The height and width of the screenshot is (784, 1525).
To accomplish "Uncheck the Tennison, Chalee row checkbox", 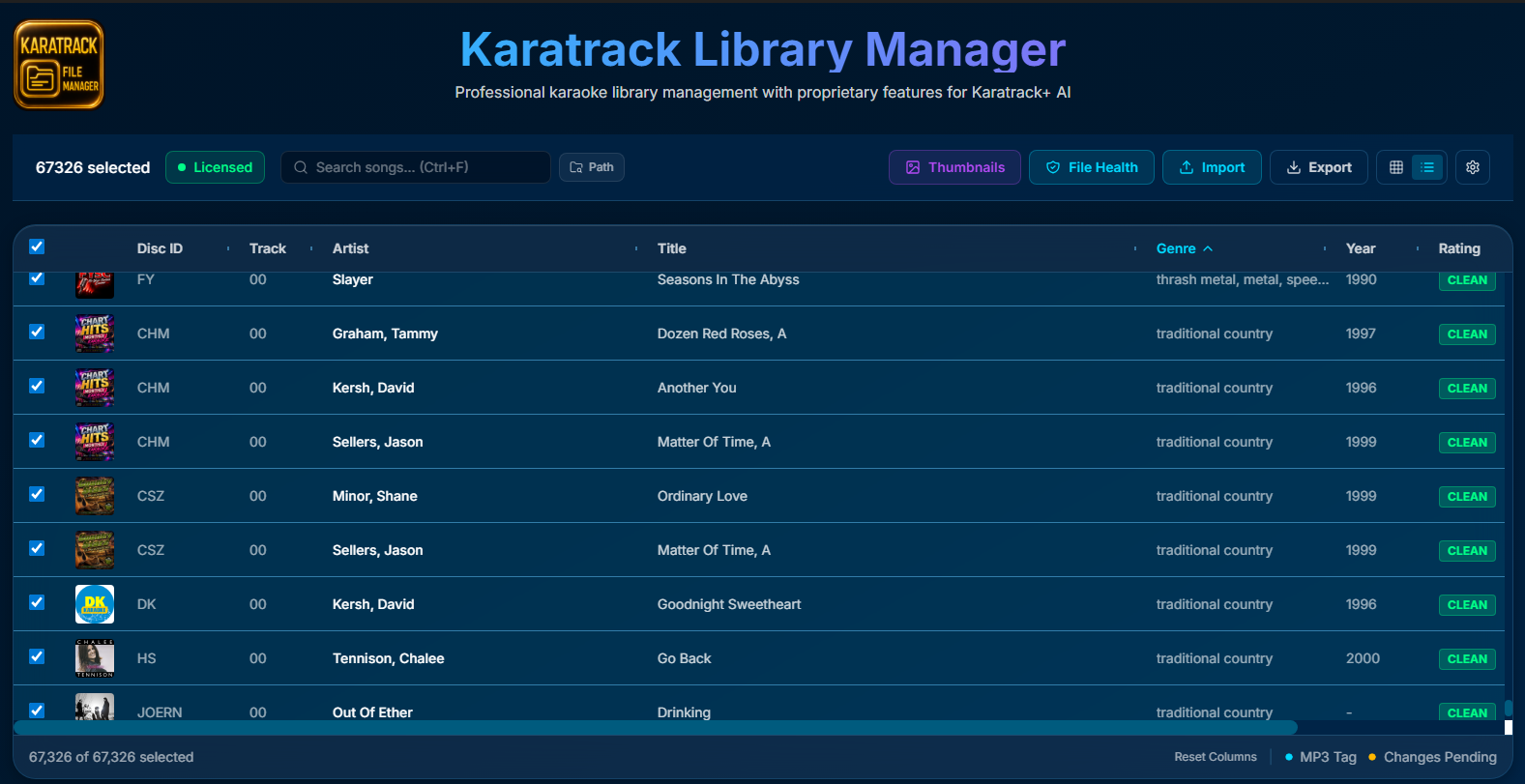I will click(37, 656).
